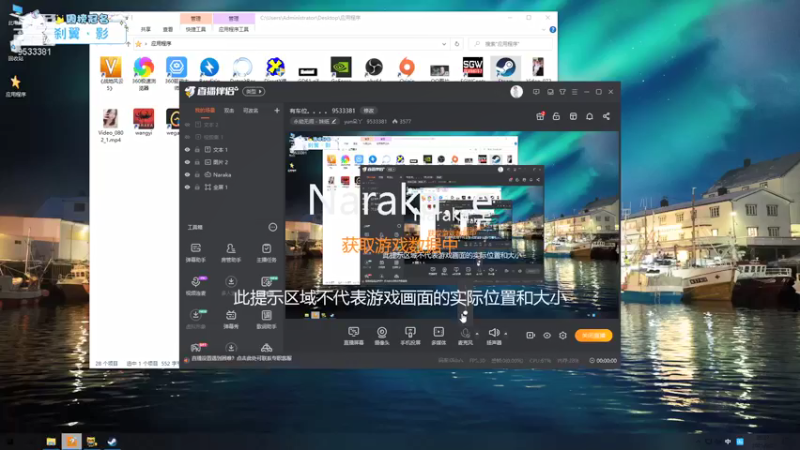The height and width of the screenshot is (450, 800).
Task: Switch to the second scene tab
Action: (229, 110)
